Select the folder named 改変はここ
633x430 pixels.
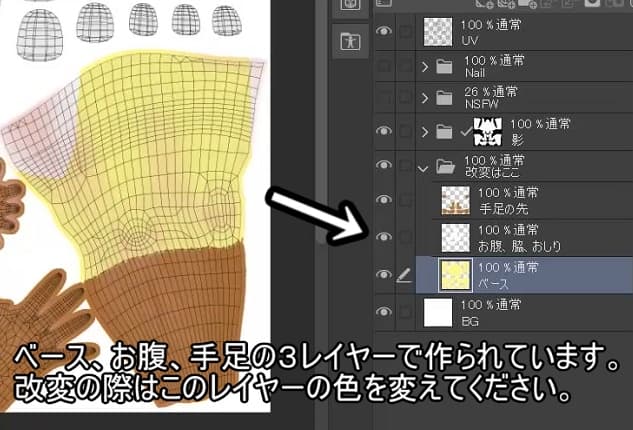pyautogui.click(x=492, y=172)
